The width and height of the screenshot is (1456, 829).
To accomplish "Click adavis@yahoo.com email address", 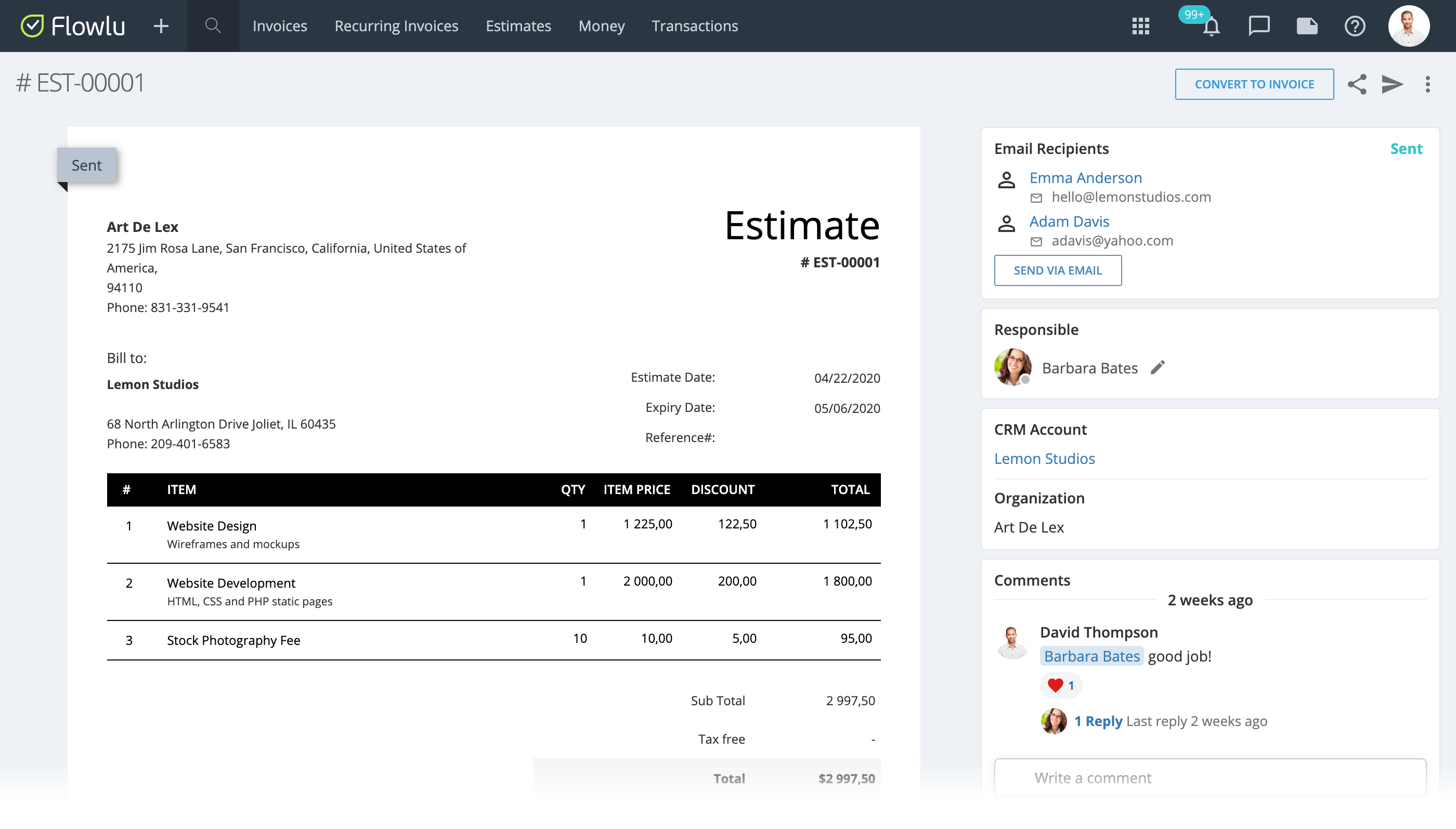I will point(1112,240).
